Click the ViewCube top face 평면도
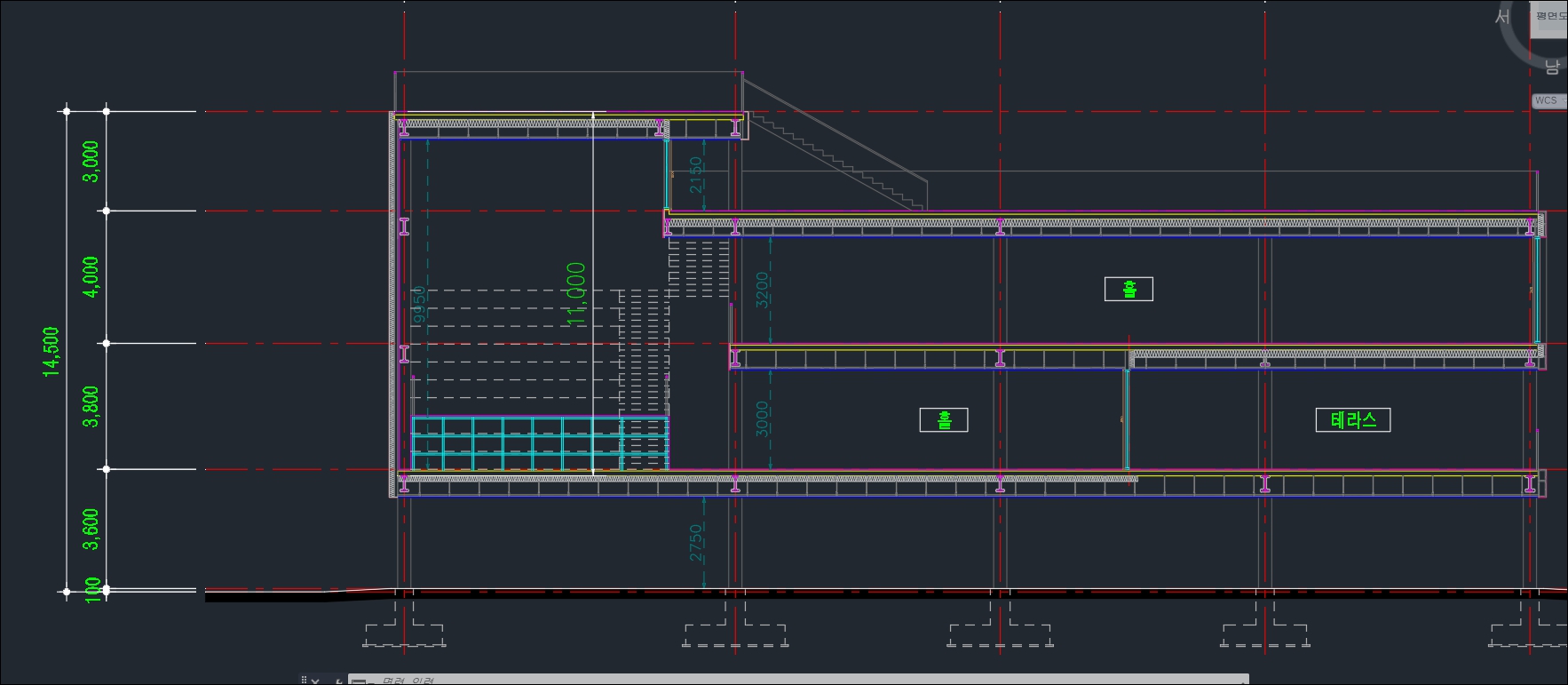The width and height of the screenshot is (1568, 685). [1550, 16]
